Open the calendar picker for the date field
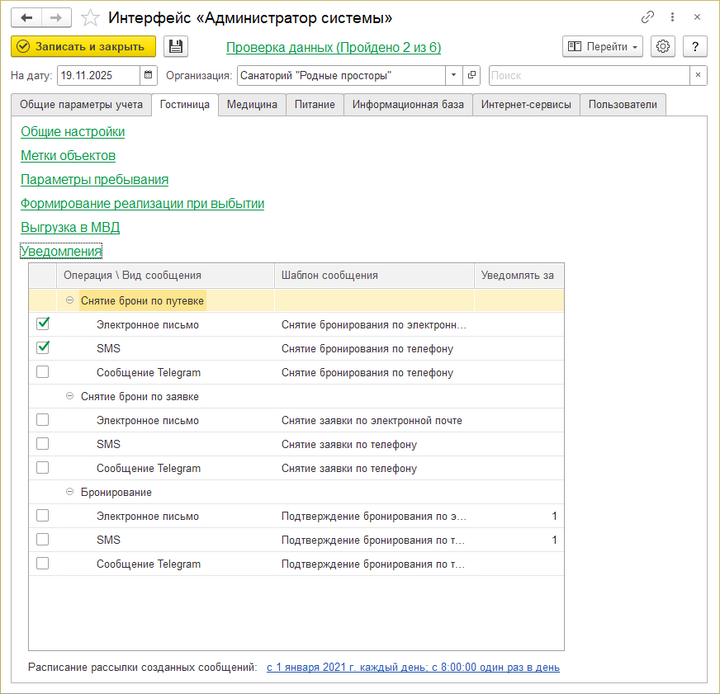720x694 pixels. point(149,75)
